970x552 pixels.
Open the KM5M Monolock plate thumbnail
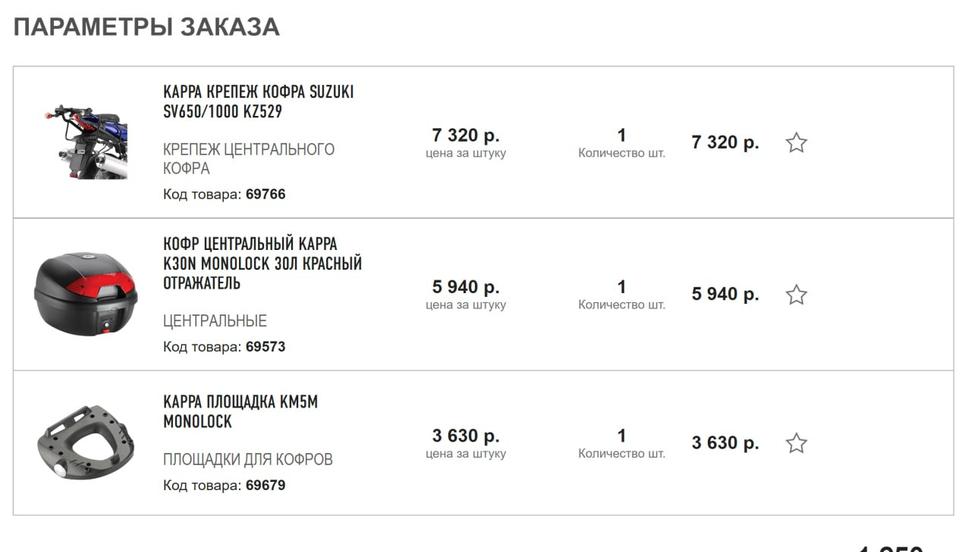pos(85,442)
